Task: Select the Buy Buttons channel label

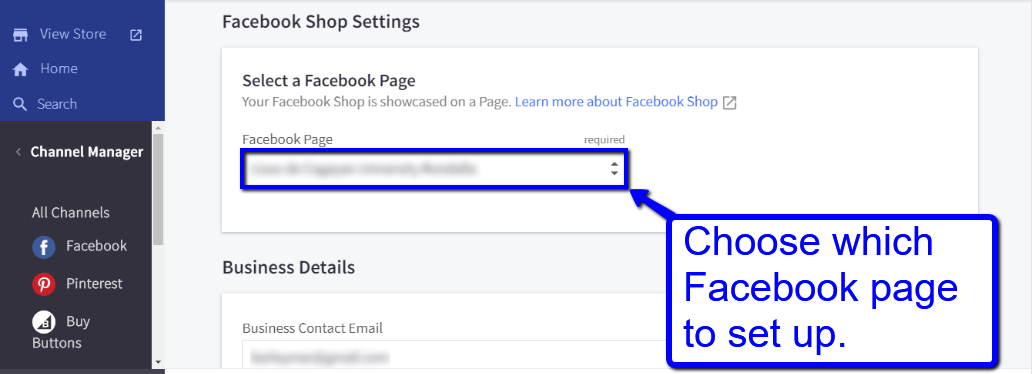Action: point(60,332)
